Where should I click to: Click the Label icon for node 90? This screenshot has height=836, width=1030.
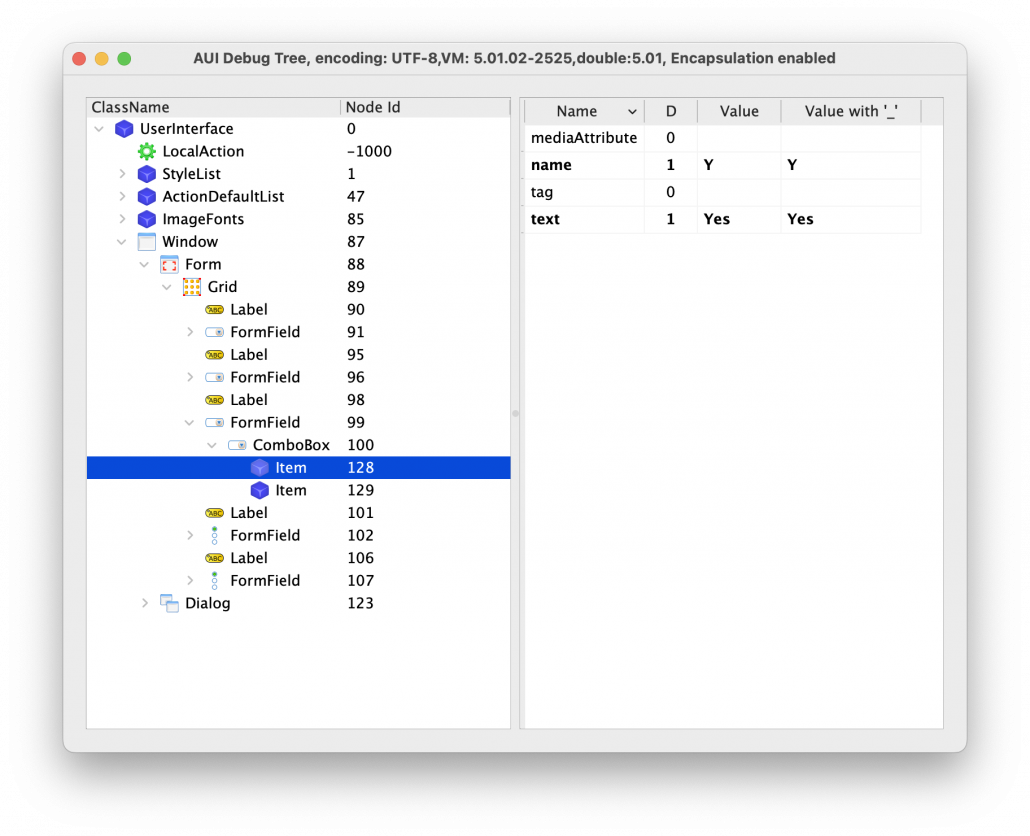point(214,309)
